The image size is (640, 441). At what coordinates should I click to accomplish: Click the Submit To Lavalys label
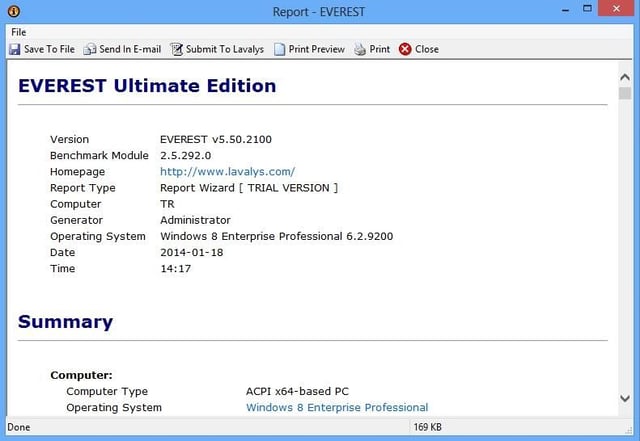[225, 49]
